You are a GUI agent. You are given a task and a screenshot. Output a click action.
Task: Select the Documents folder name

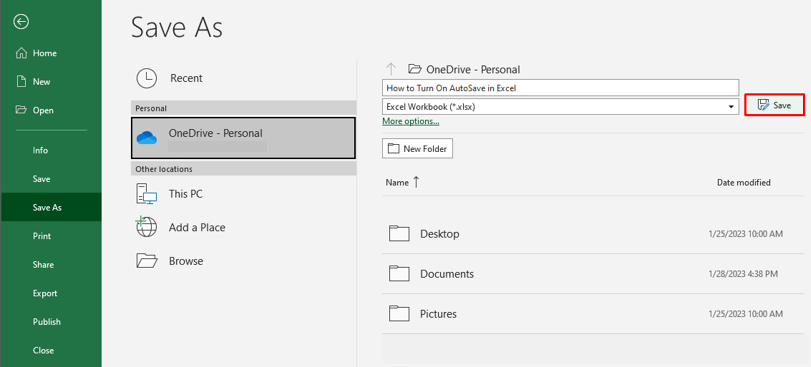[x=447, y=274]
